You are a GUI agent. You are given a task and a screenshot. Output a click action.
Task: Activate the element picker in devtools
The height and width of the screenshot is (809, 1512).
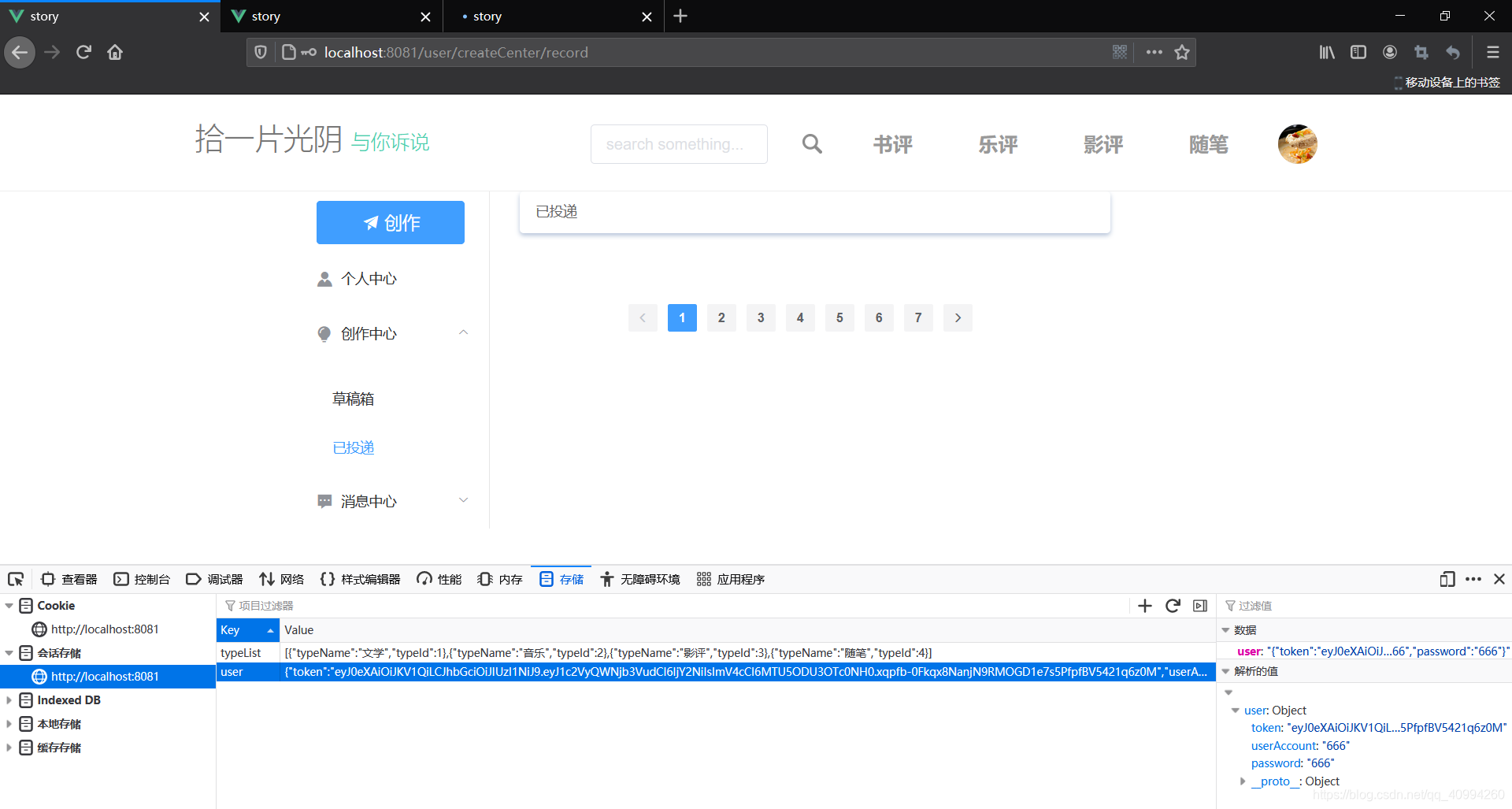pyautogui.click(x=16, y=579)
